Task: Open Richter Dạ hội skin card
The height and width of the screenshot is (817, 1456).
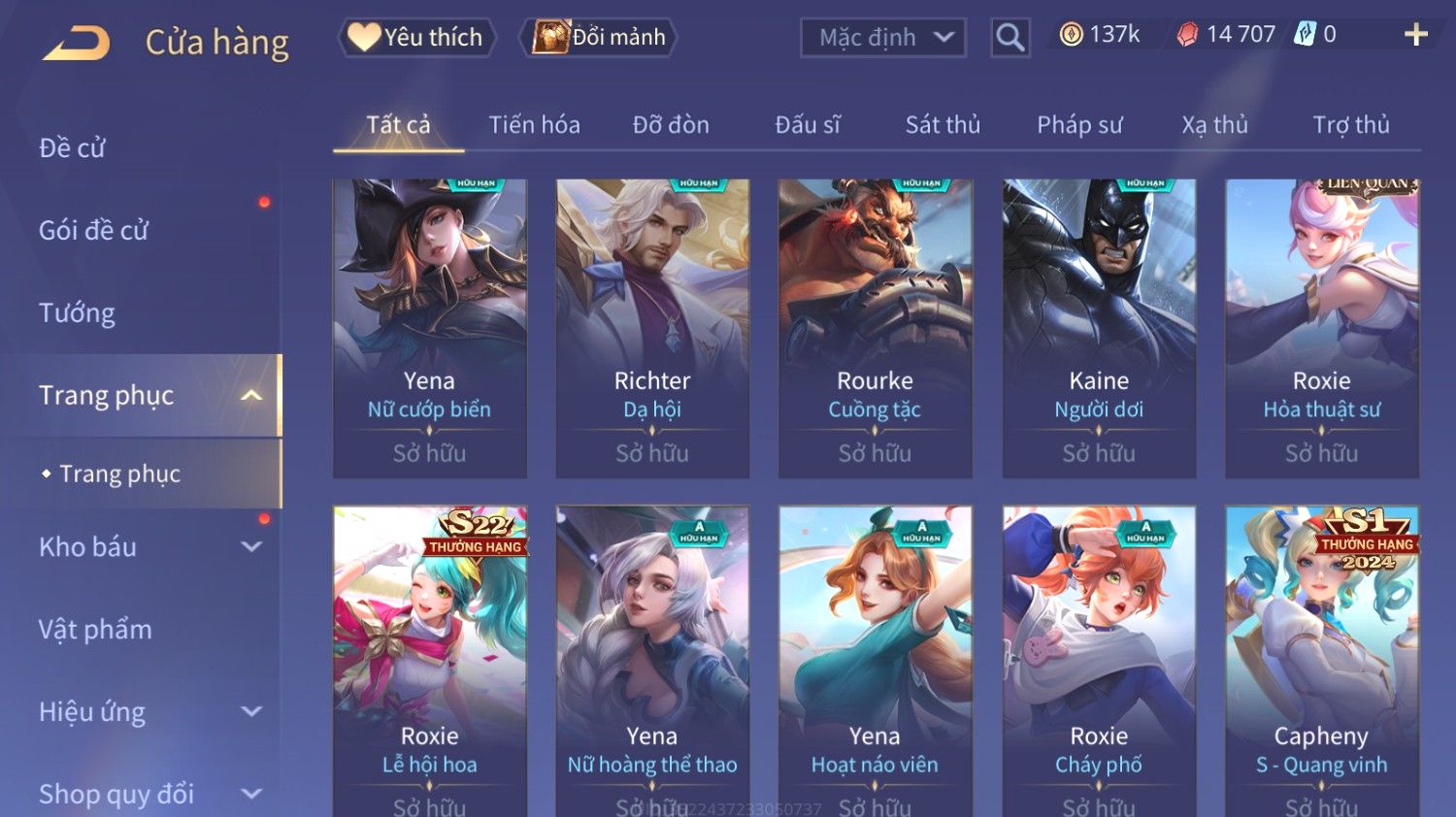Action: [652, 328]
